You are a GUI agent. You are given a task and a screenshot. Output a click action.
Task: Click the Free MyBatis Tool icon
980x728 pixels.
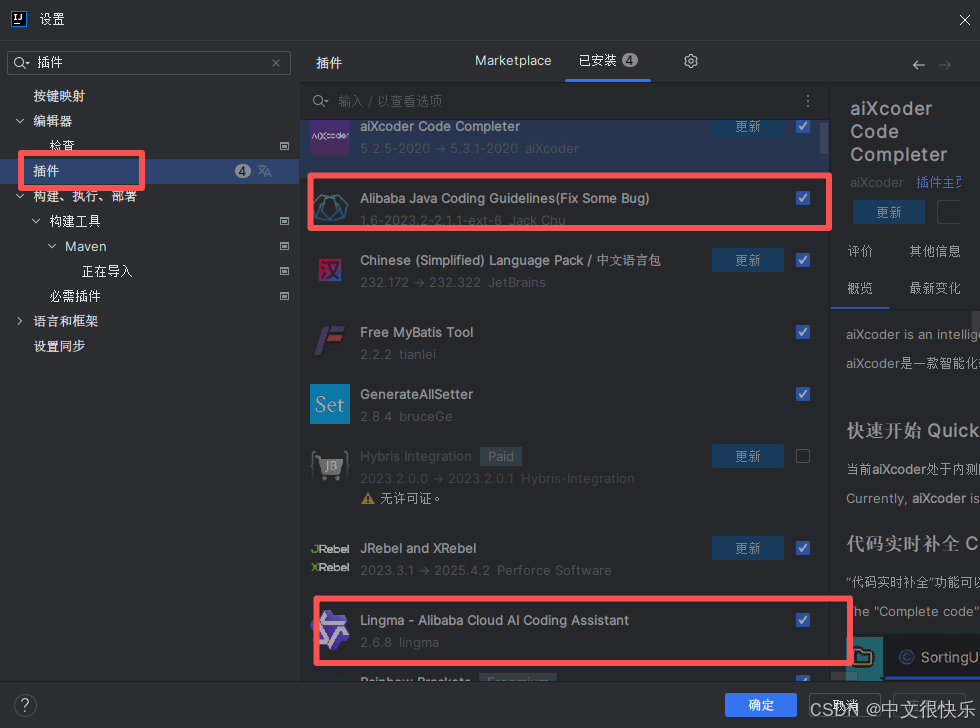pos(330,341)
